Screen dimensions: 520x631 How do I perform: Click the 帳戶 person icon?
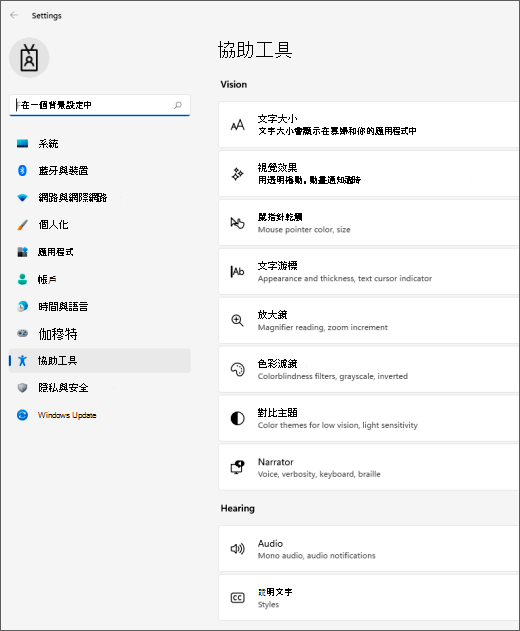[23, 279]
